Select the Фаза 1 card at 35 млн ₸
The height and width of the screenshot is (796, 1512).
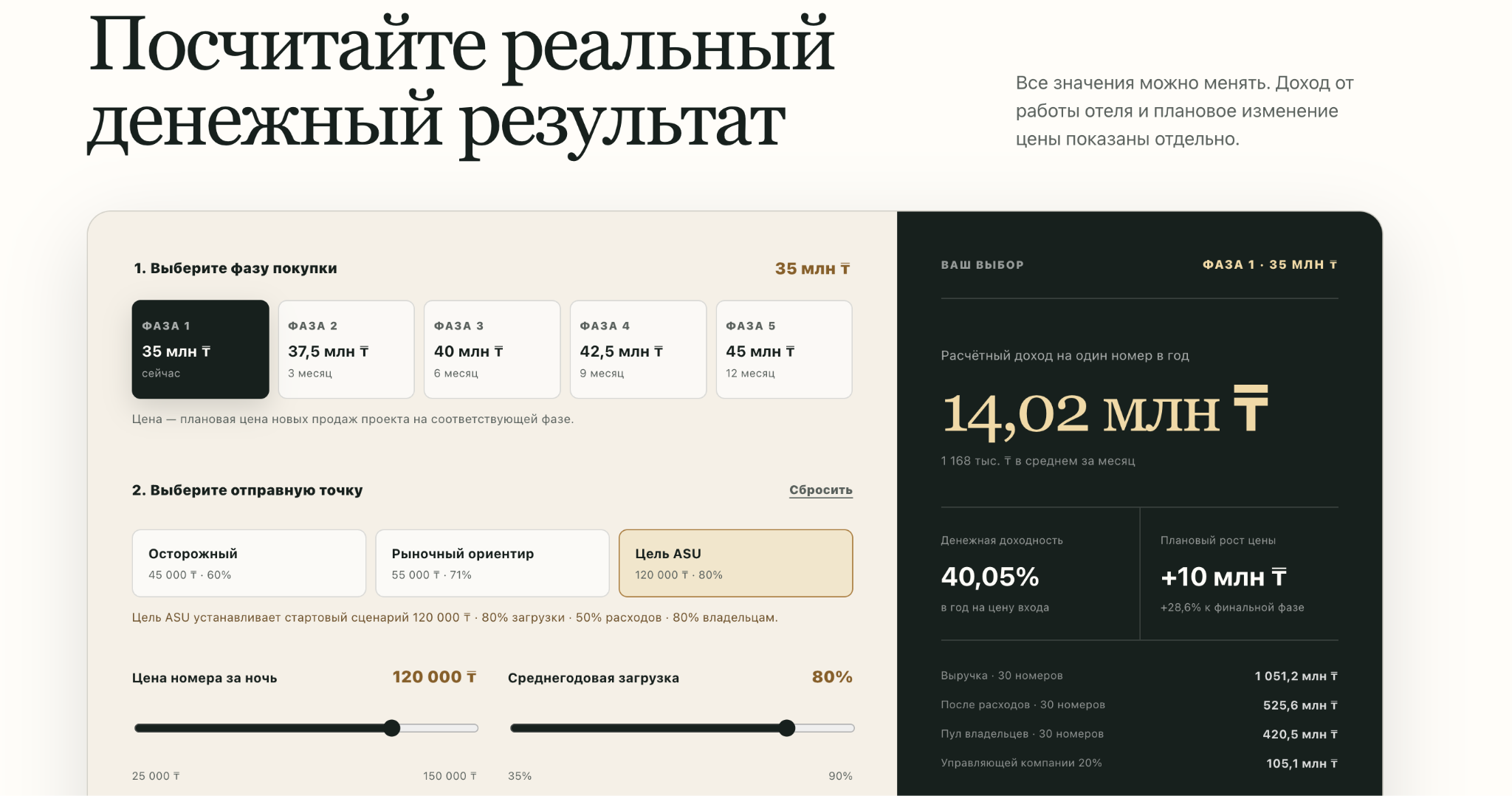coord(200,349)
